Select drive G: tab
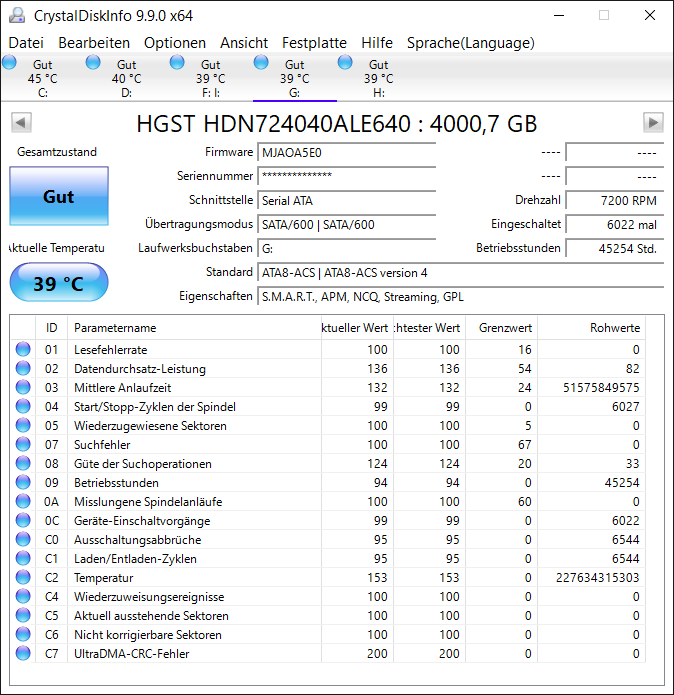674x695 pixels. tap(295, 78)
